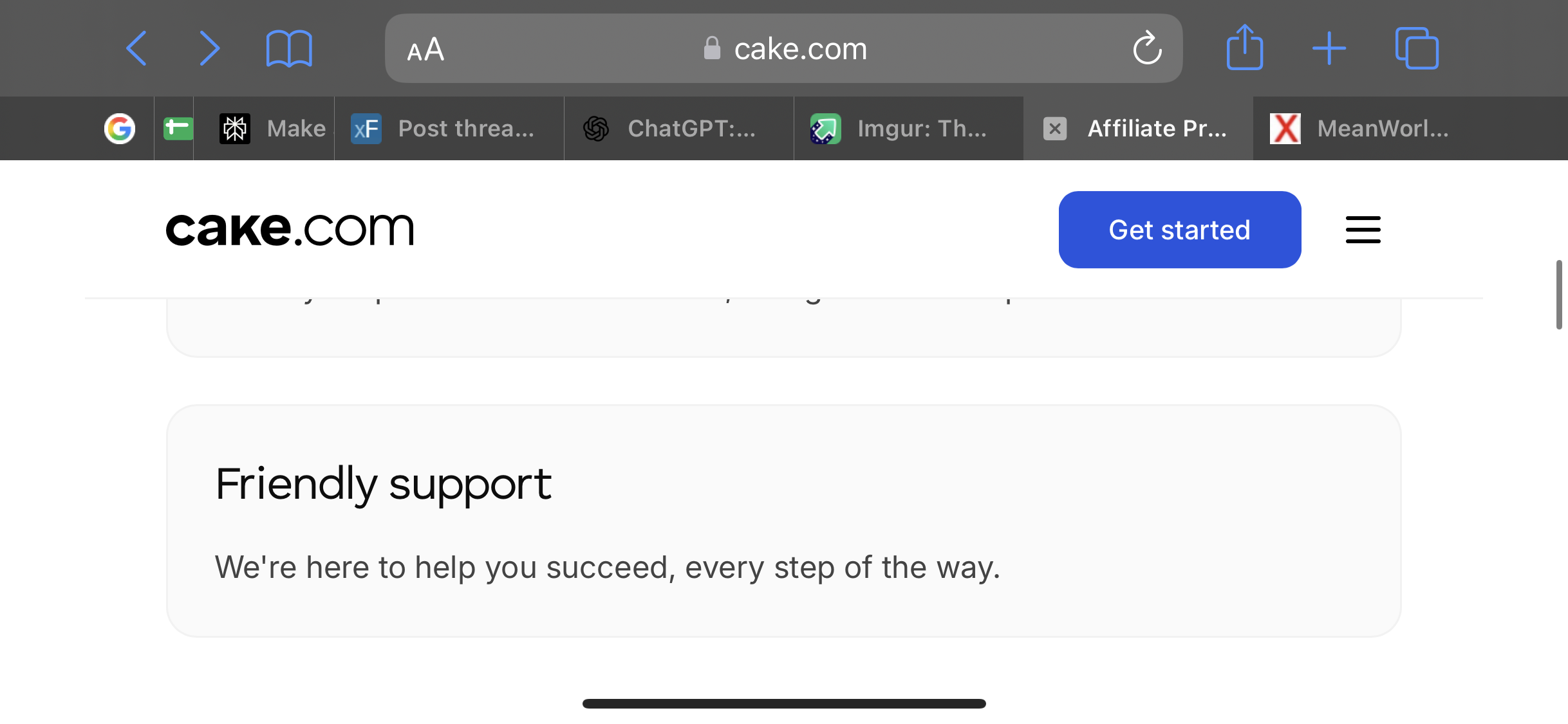Image resolution: width=1568 pixels, height=724 pixels.
Task: Click the page scrollbar on the right
Action: tap(1559, 294)
